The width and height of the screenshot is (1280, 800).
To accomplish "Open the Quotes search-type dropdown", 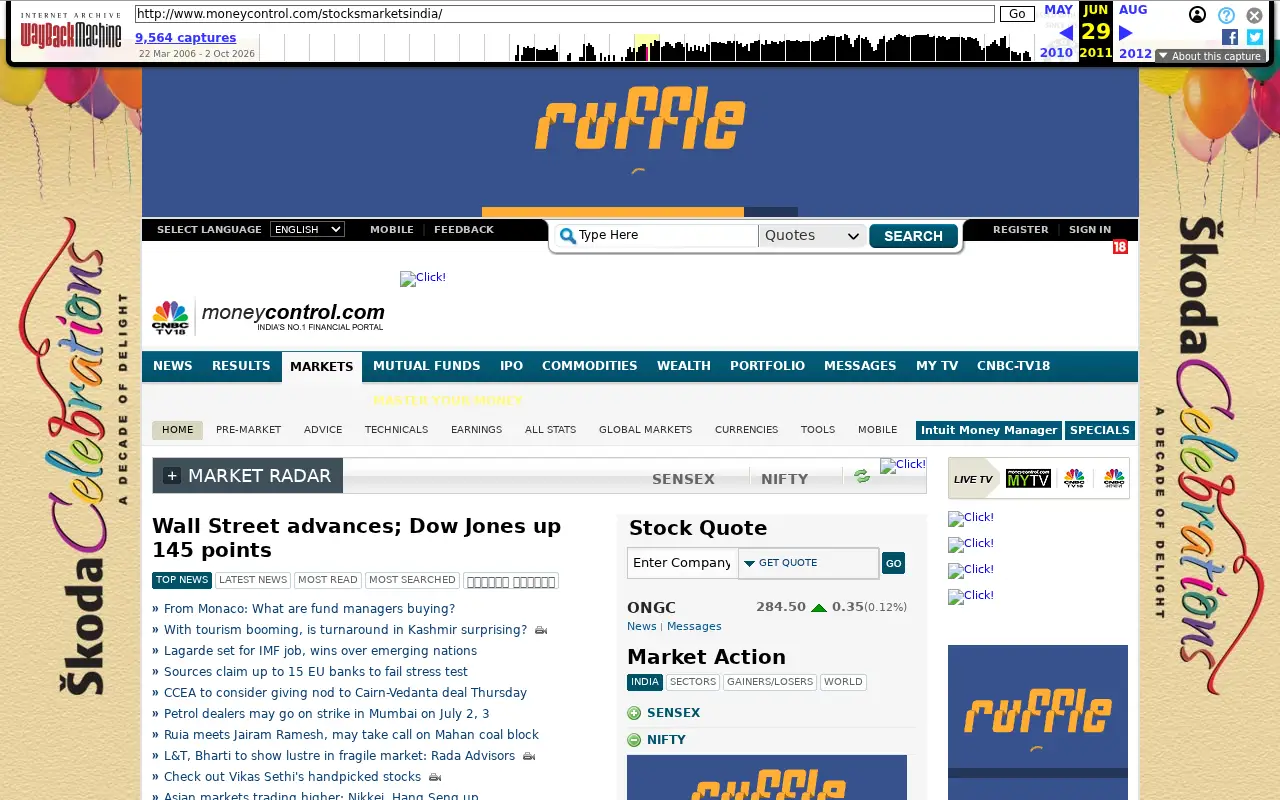I will (x=812, y=236).
